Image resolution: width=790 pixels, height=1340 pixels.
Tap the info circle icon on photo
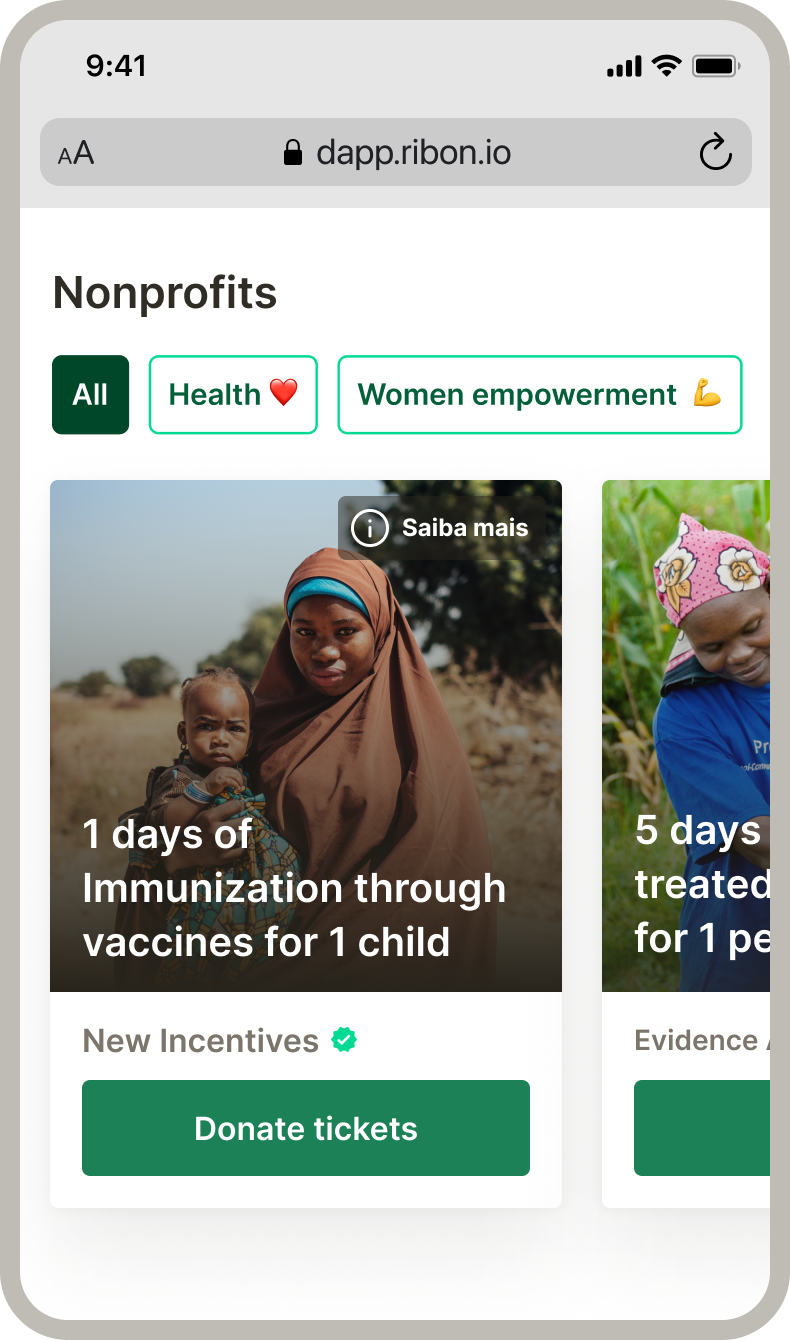click(x=370, y=528)
